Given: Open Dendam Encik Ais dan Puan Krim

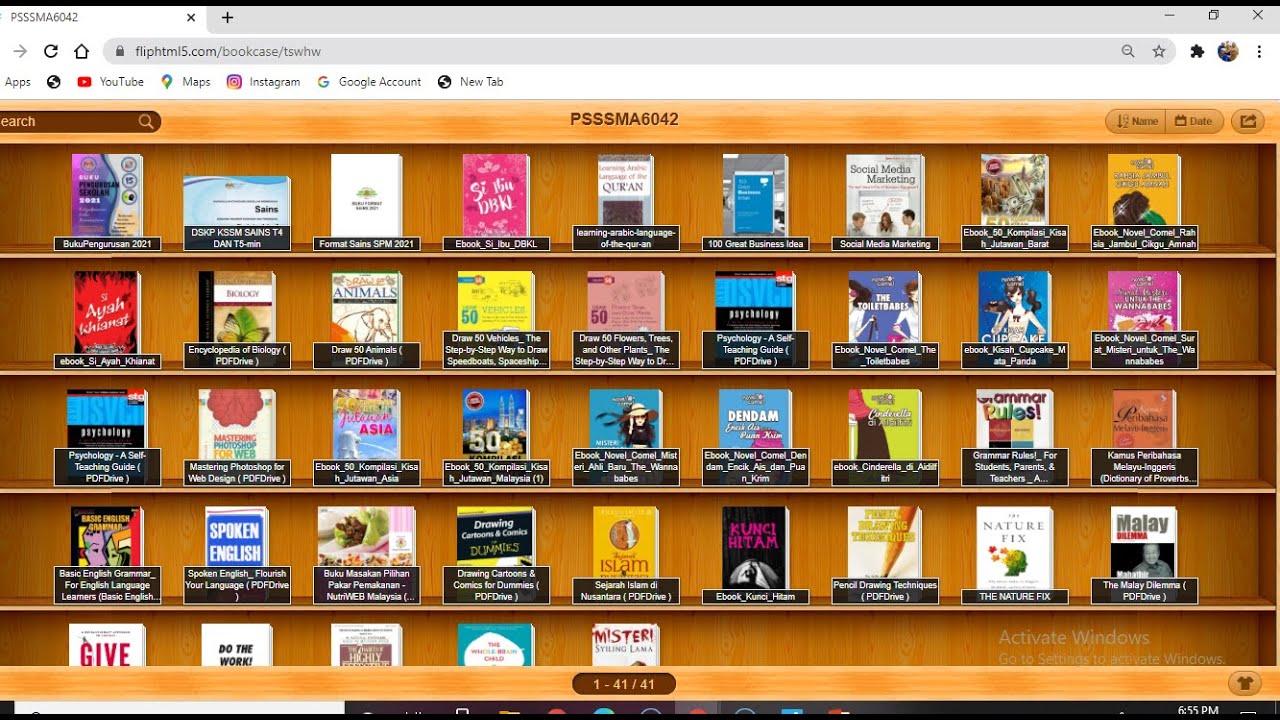Looking at the screenshot, I should pyautogui.click(x=755, y=437).
